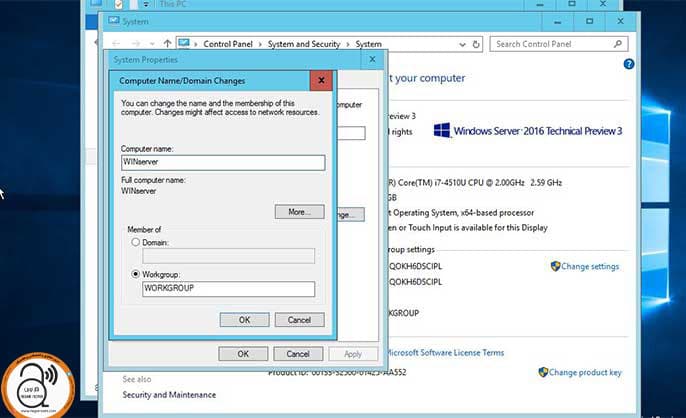Go to System and Security breadcrumb
This screenshot has height=418, width=686.
click(x=304, y=44)
